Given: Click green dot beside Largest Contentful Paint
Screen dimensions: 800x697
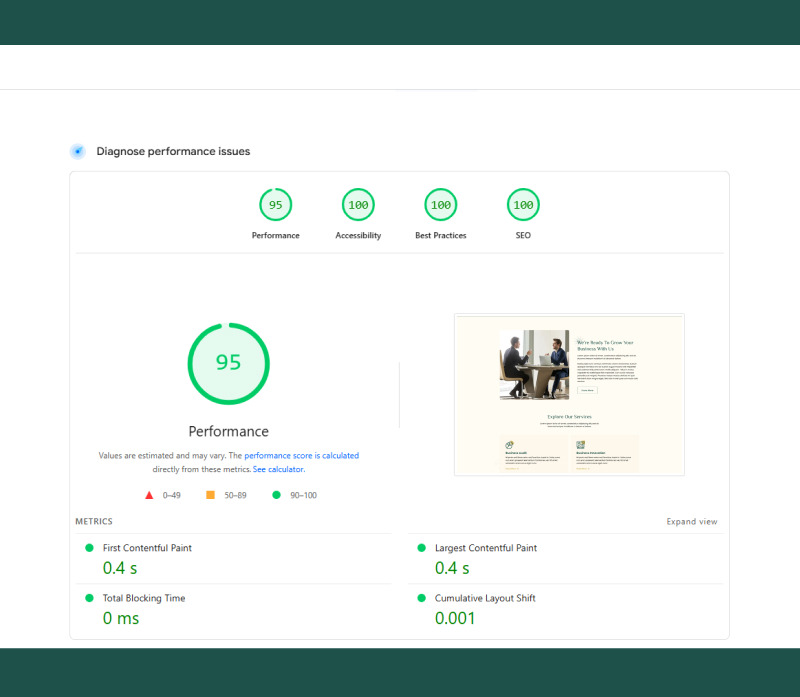Looking at the screenshot, I should click(421, 548).
